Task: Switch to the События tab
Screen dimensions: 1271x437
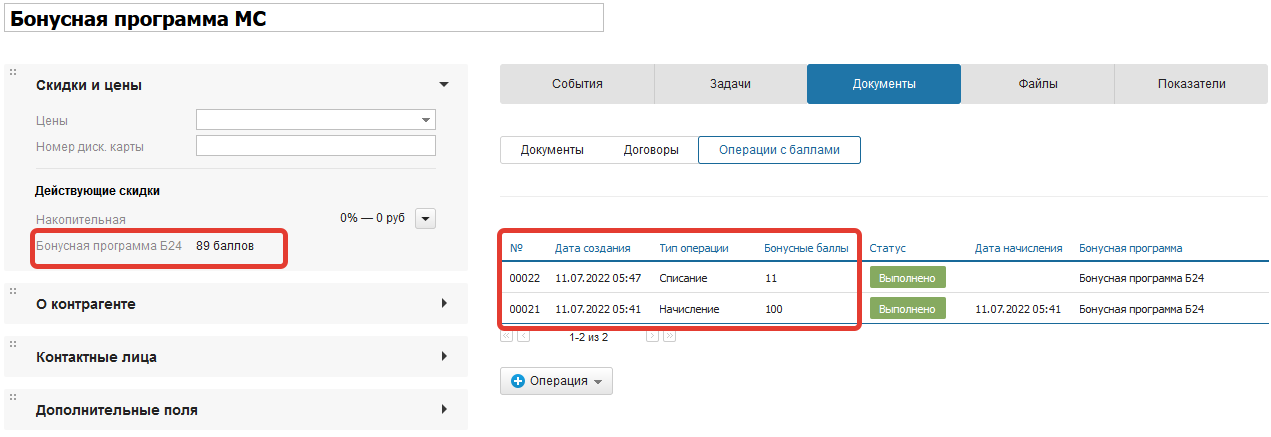Action: coord(577,84)
